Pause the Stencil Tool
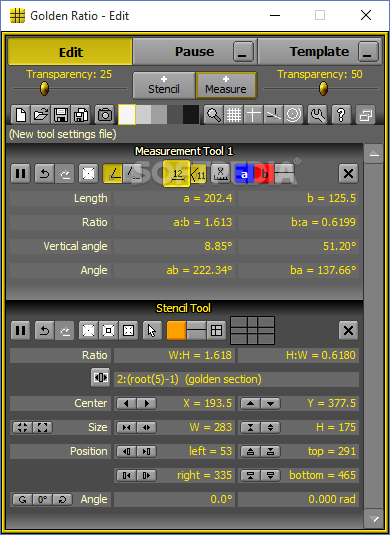Screen dimensions: 390x535 [20, 330]
